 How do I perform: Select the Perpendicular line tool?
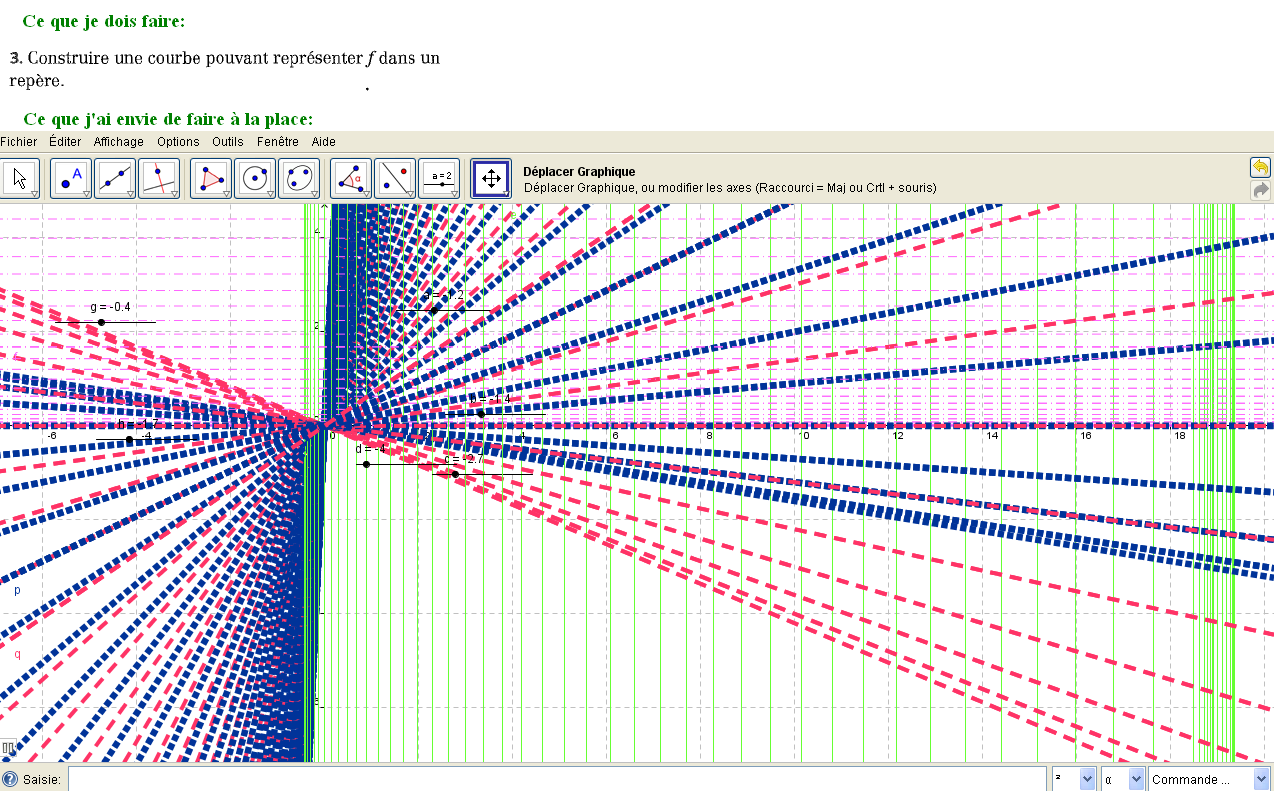click(x=158, y=179)
